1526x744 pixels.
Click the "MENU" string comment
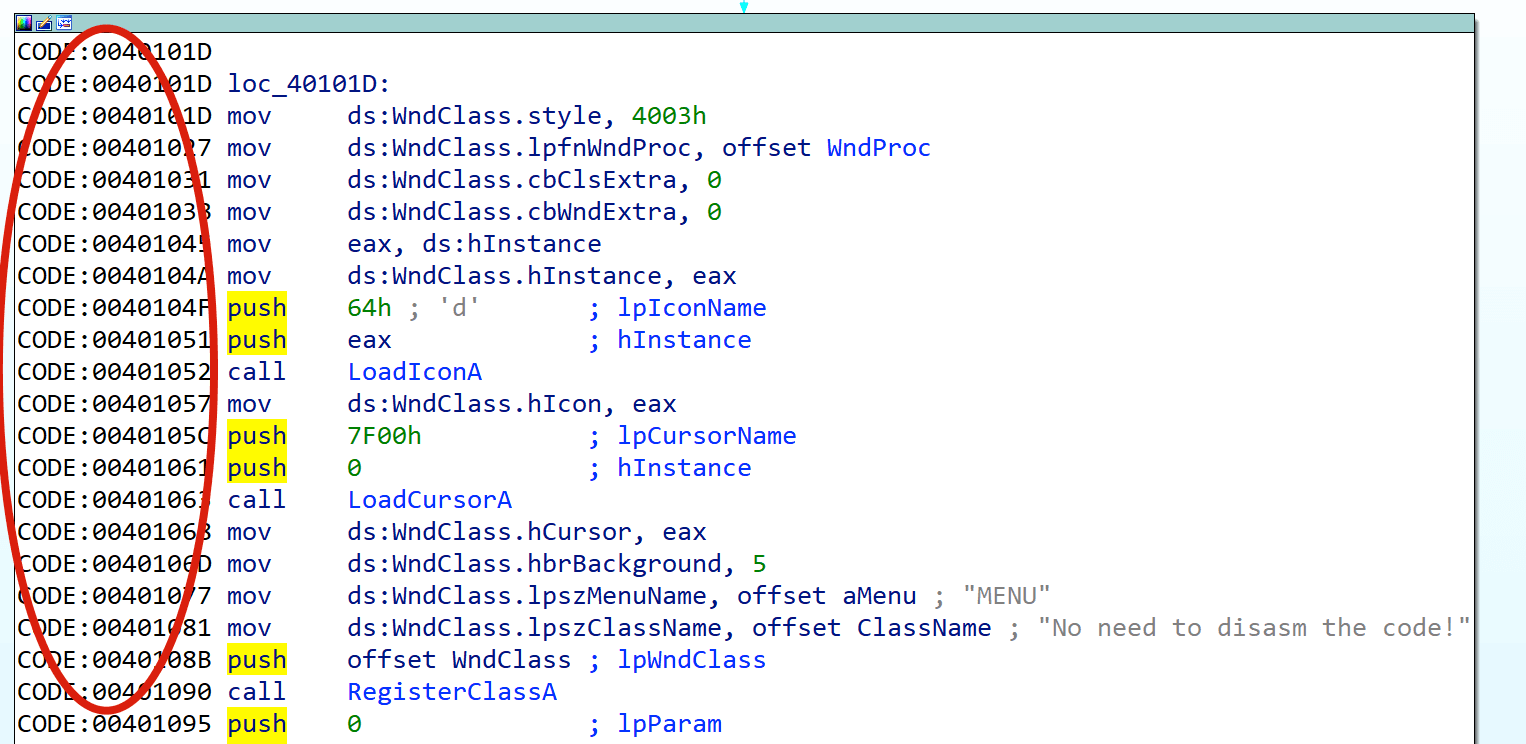1006,596
